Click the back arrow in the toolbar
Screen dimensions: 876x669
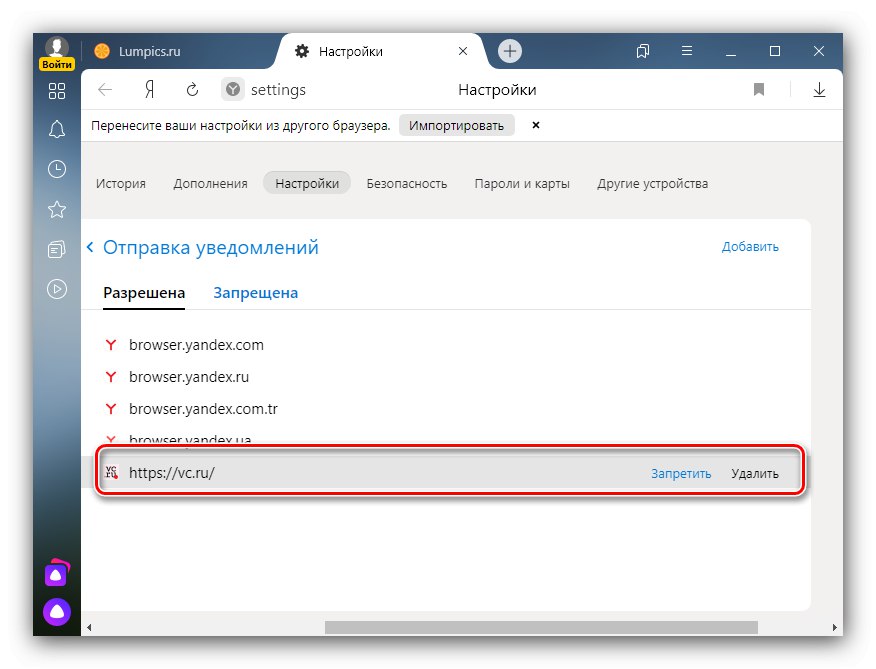coord(105,89)
